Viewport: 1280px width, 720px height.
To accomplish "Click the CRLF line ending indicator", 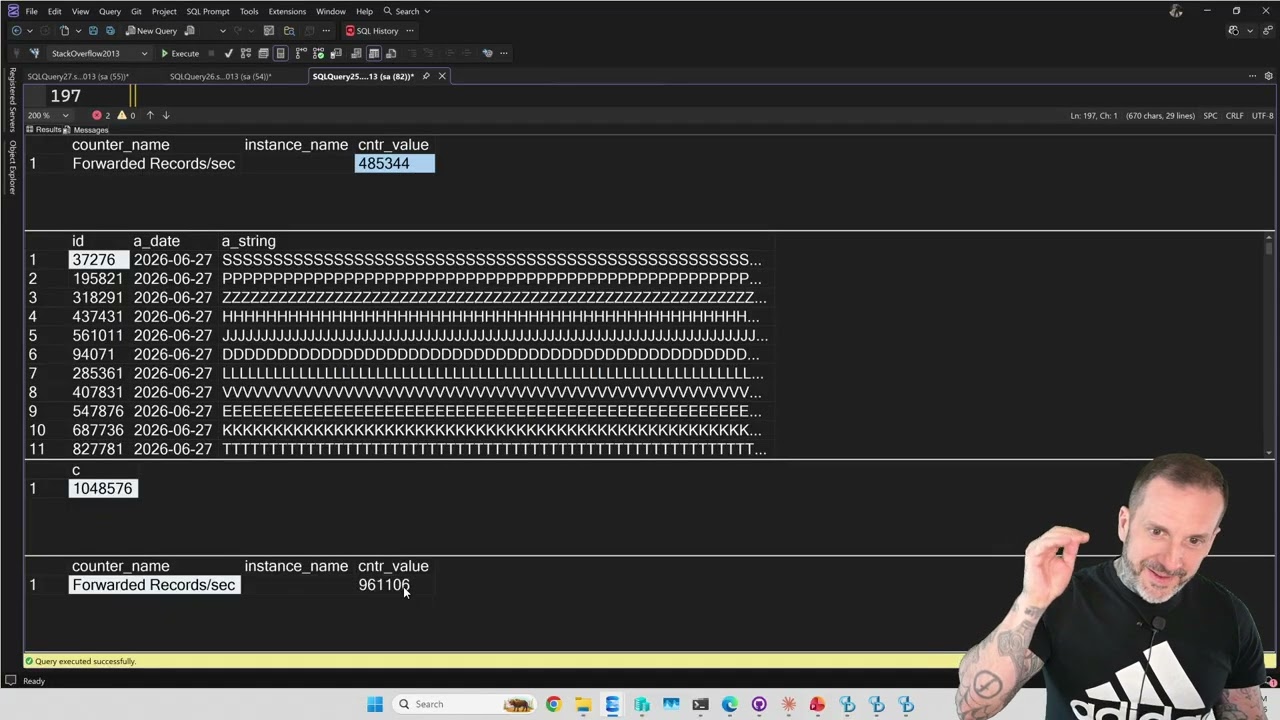I will pos(1234,116).
